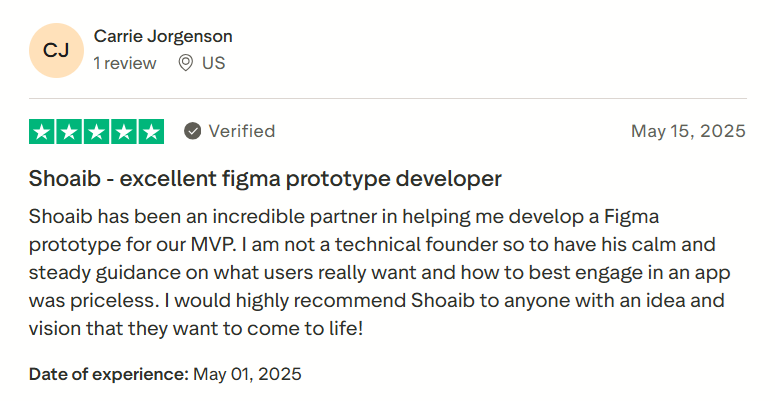This screenshot has height=401, width=775.
Task: Click the Verified checkmark badge icon
Action: pyautogui.click(x=193, y=131)
